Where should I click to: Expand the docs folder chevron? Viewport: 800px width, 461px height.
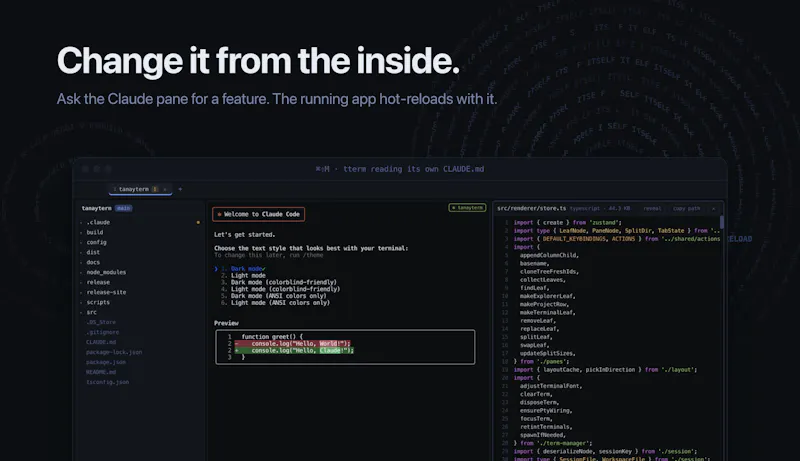81,262
